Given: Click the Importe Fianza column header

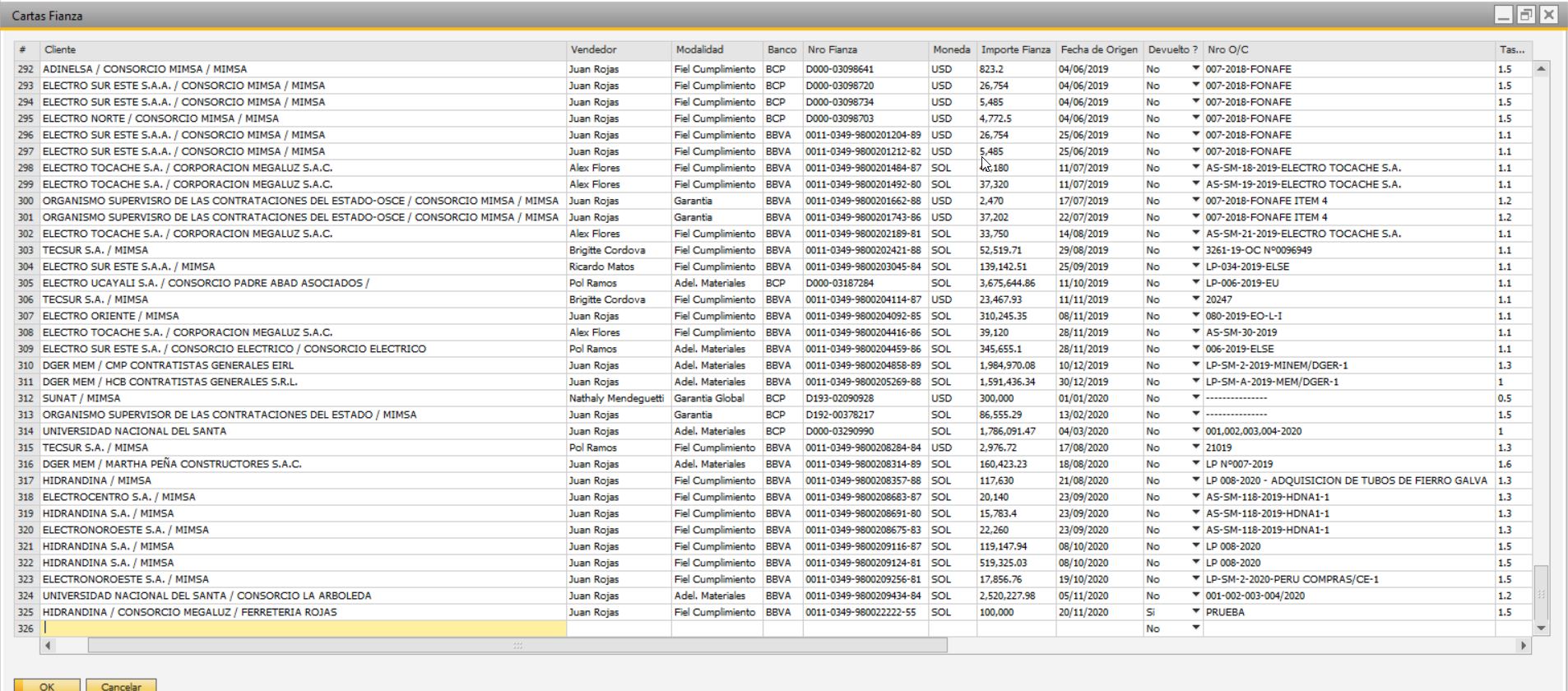Looking at the screenshot, I should coord(1016,50).
